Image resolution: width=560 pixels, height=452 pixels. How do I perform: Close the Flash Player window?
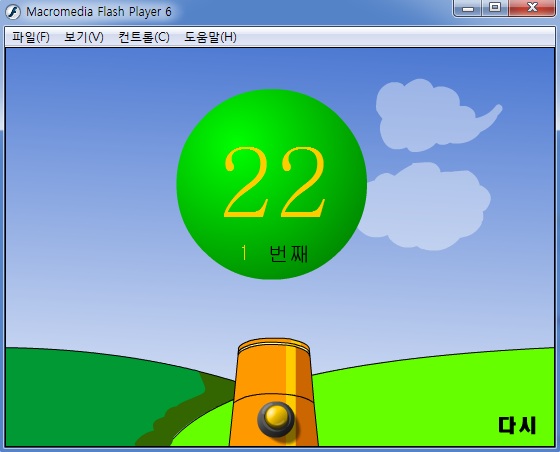(x=532, y=8)
